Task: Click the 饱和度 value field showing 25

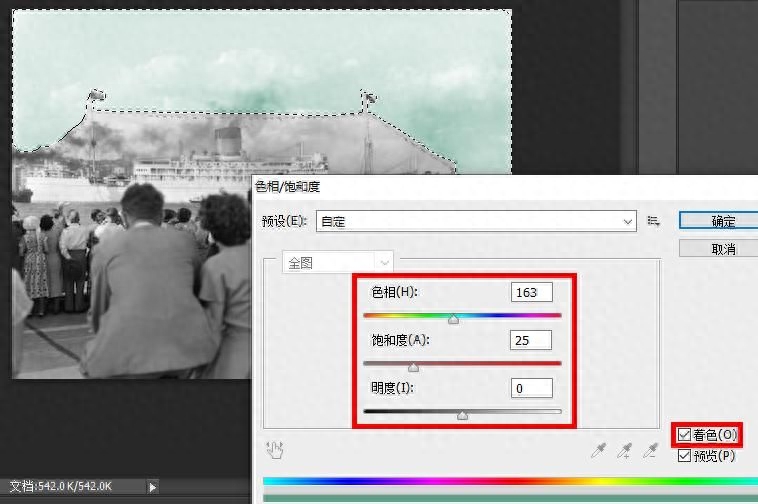Action: [x=531, y=340]
